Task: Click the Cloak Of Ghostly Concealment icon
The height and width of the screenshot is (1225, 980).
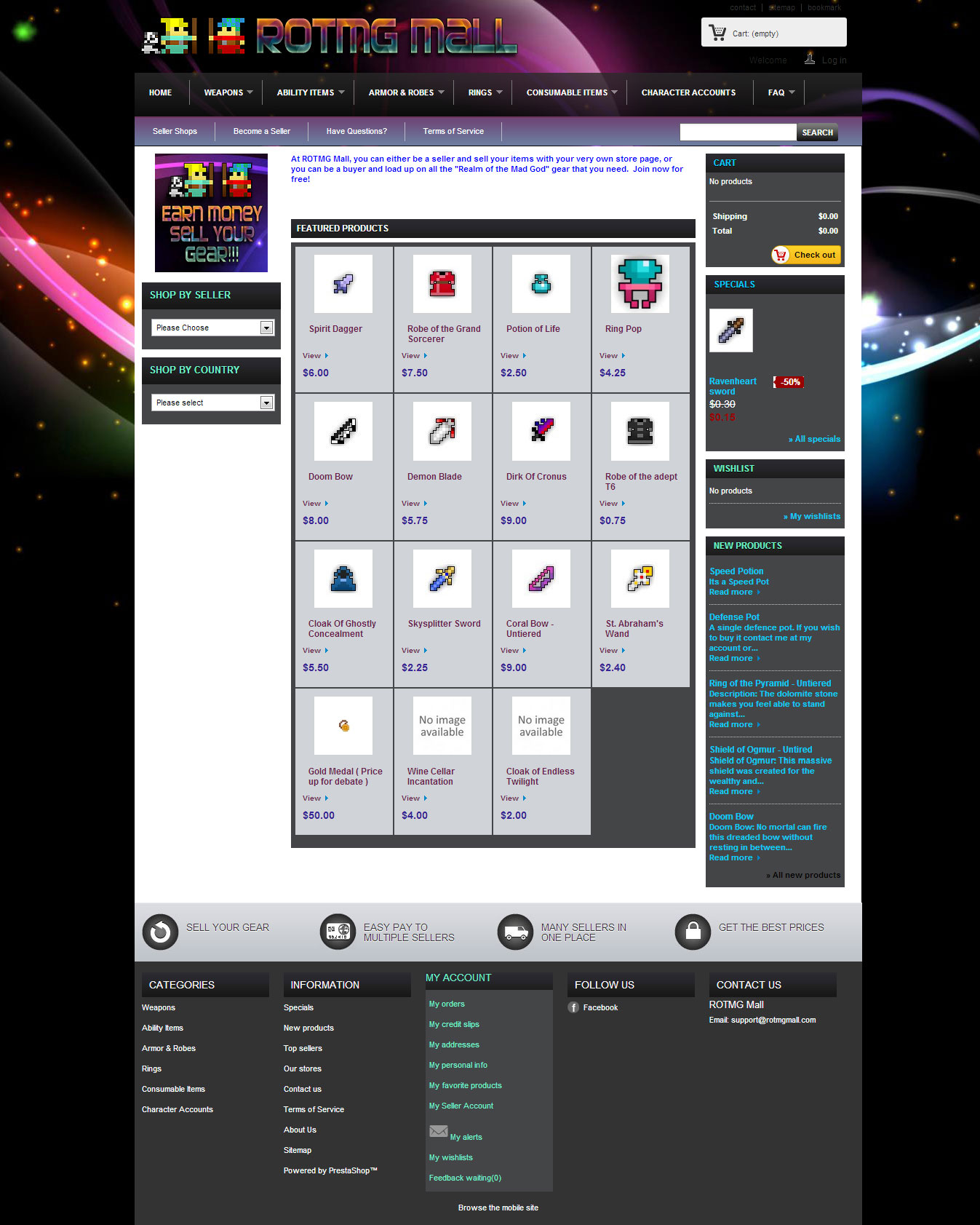Action: 343,579
